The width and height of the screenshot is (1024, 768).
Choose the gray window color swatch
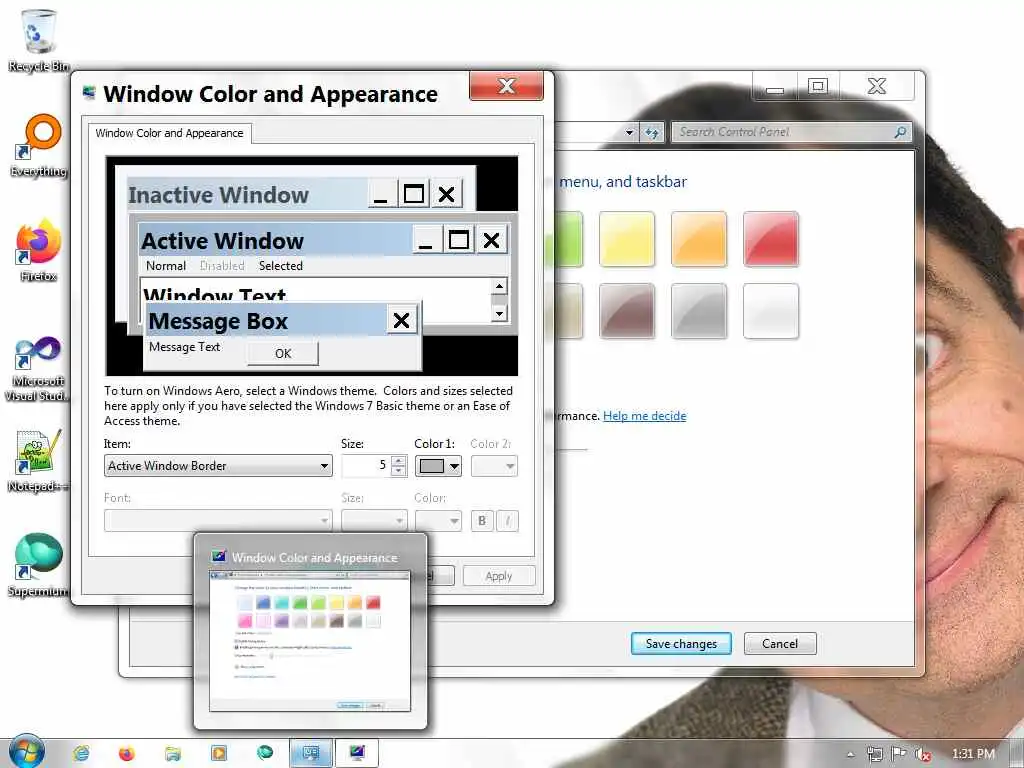point(699,311)
